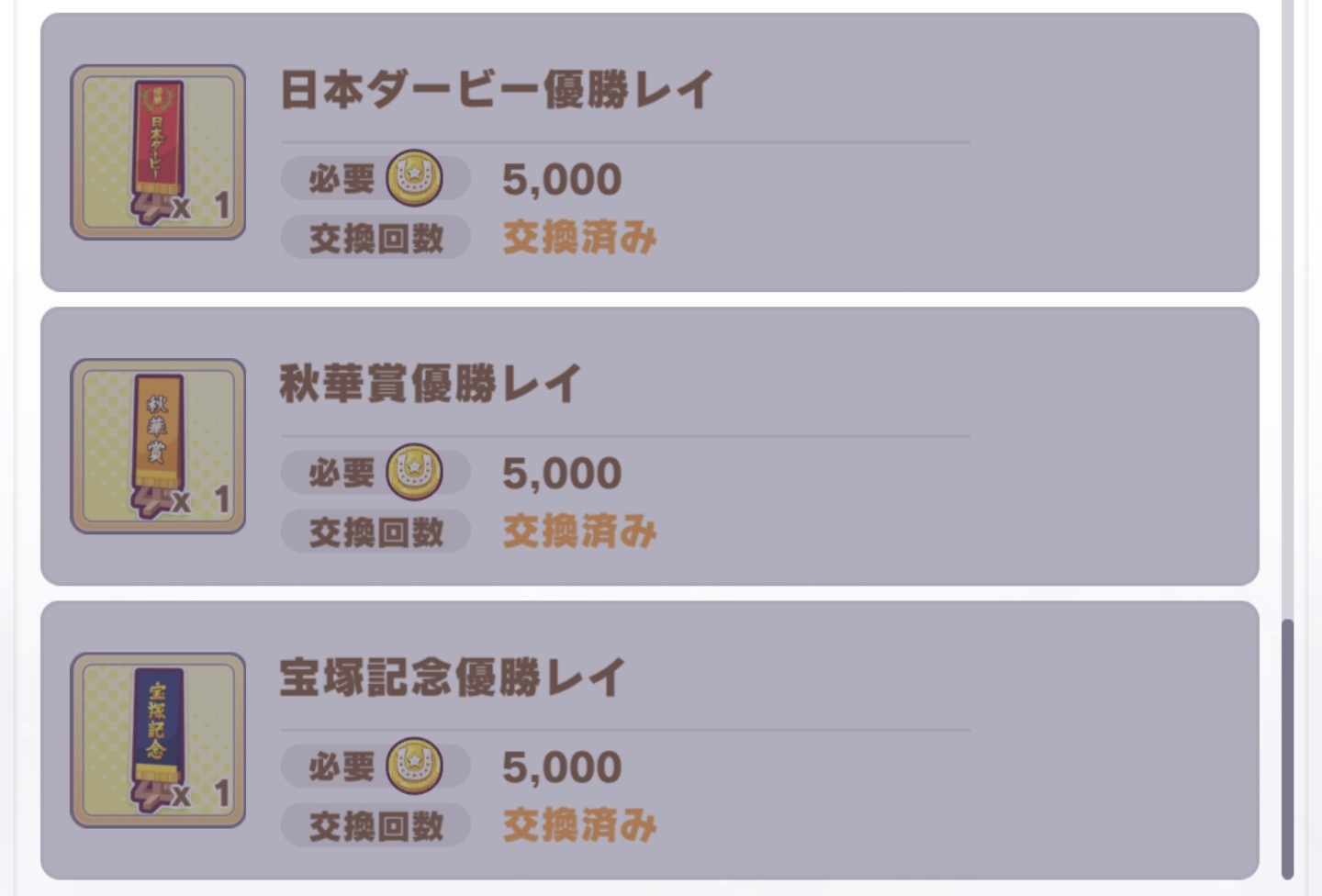The height and width of the screenshot is (896, 1322).
Task: Click the 秋華賞優勝レイ item icon
Action: (158, 446)
